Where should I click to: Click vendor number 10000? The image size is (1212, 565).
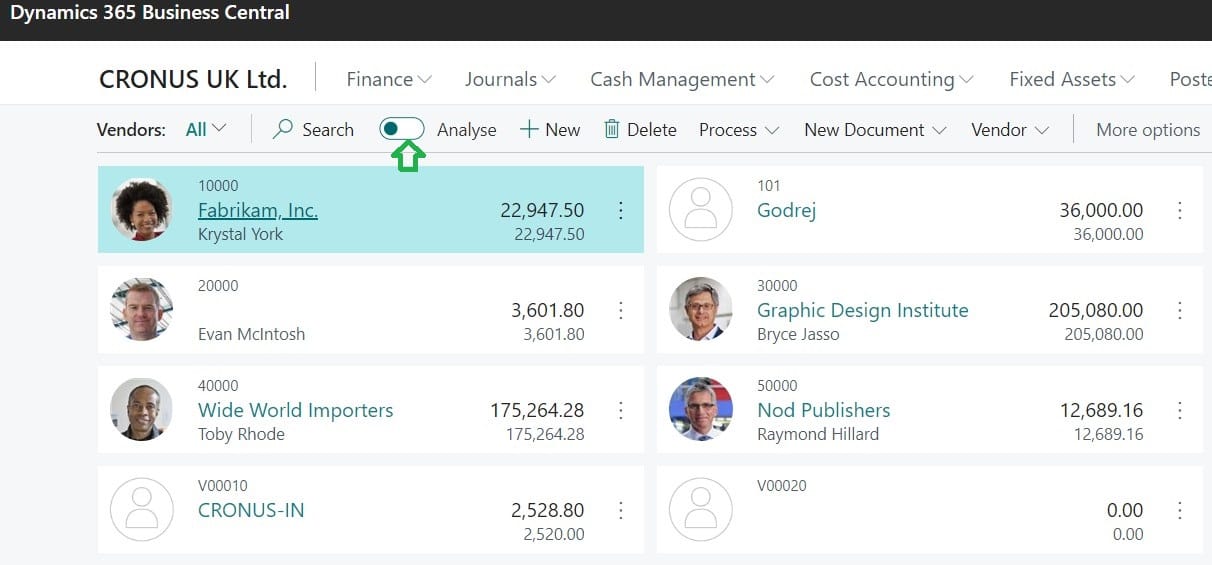coord(218,186)
